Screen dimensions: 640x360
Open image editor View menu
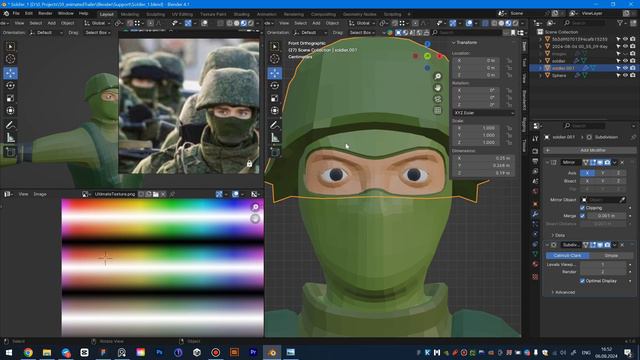coord(23,194)
